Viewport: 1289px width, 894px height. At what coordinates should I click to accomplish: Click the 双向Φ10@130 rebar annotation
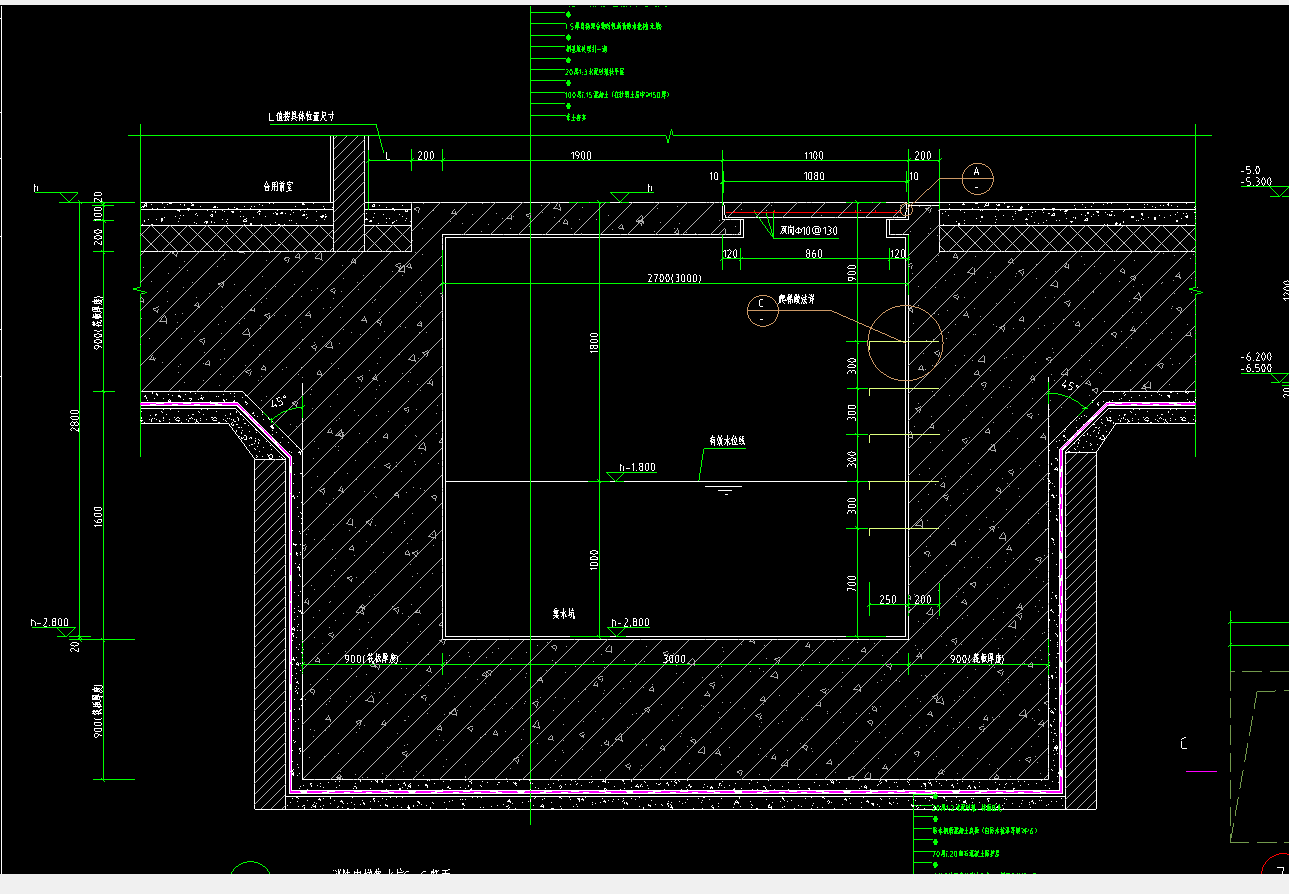808,230
